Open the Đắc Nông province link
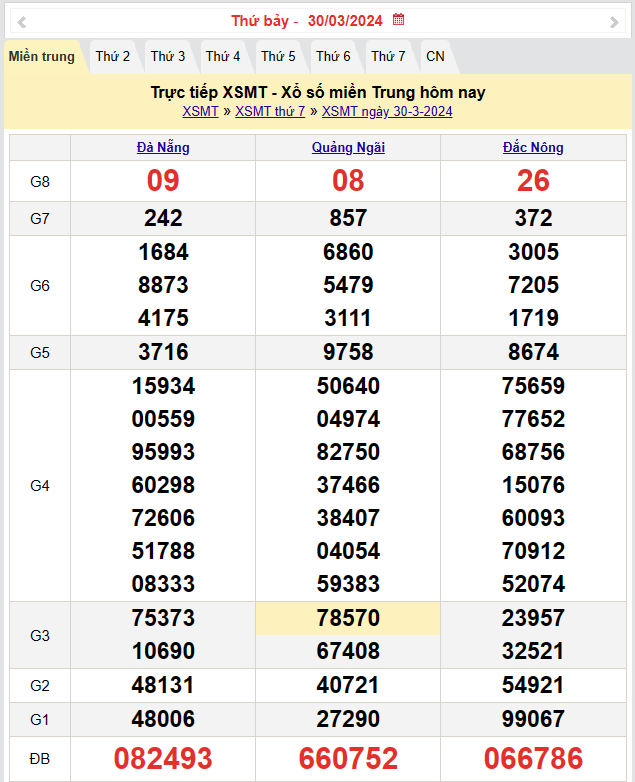This screenshot has height=782, width=635. tap(533, 148)
